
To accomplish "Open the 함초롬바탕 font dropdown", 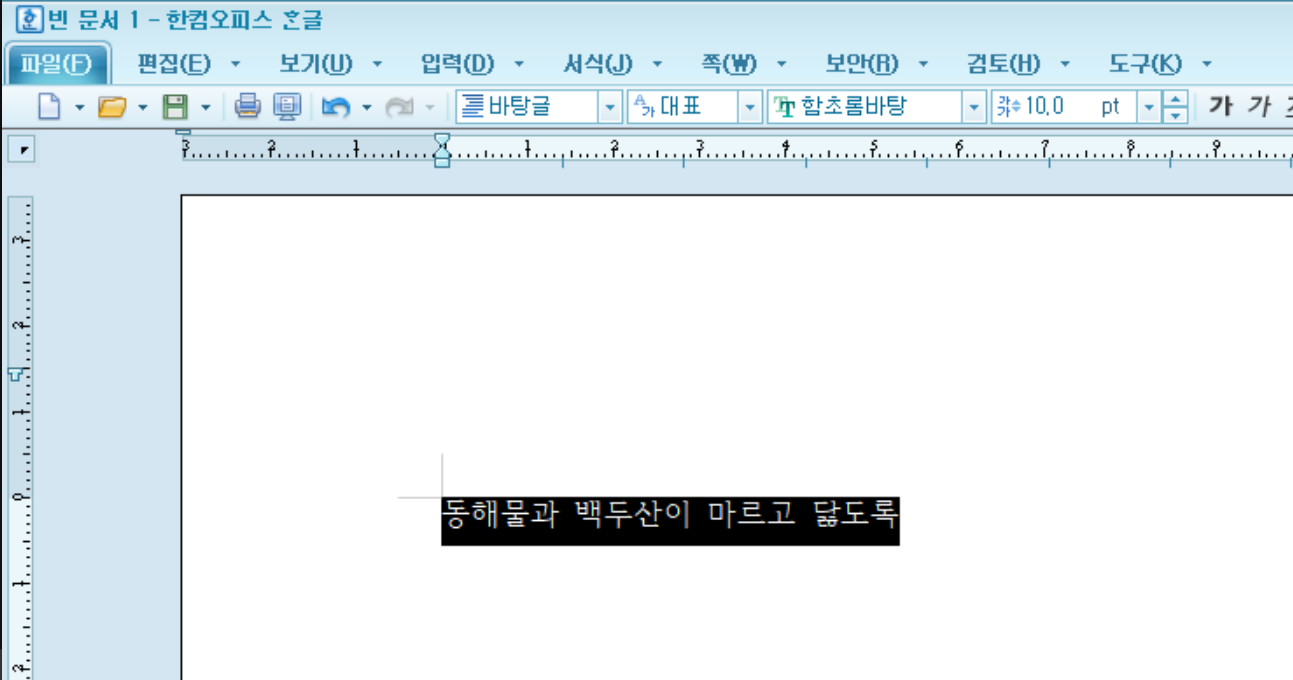I will [974, 107].
